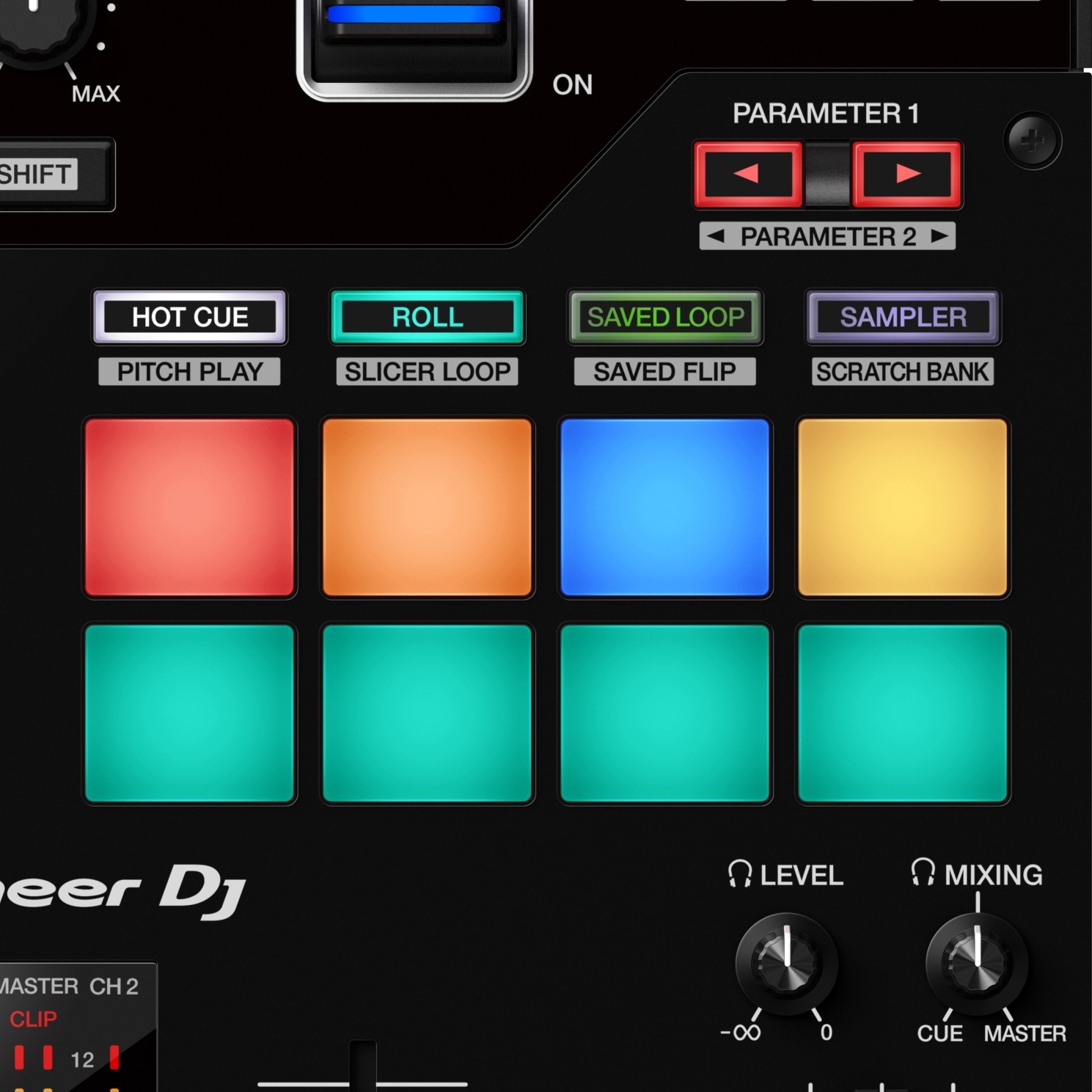Choose the SAMPLER pad mode
The width and height of the screenshot is (1092, 1092).
pos(903,317)
